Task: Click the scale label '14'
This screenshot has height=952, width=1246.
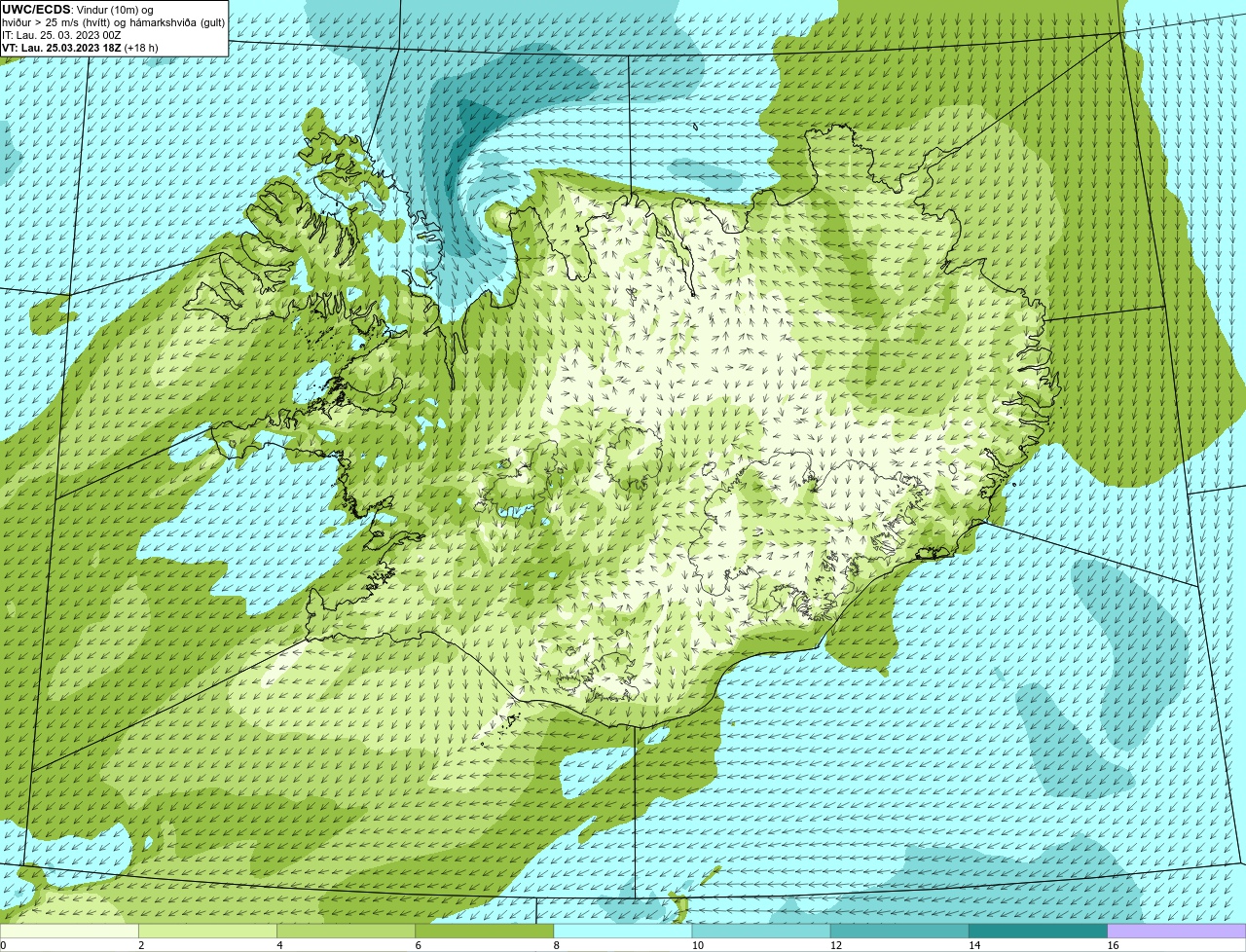Action: point(974,945)
